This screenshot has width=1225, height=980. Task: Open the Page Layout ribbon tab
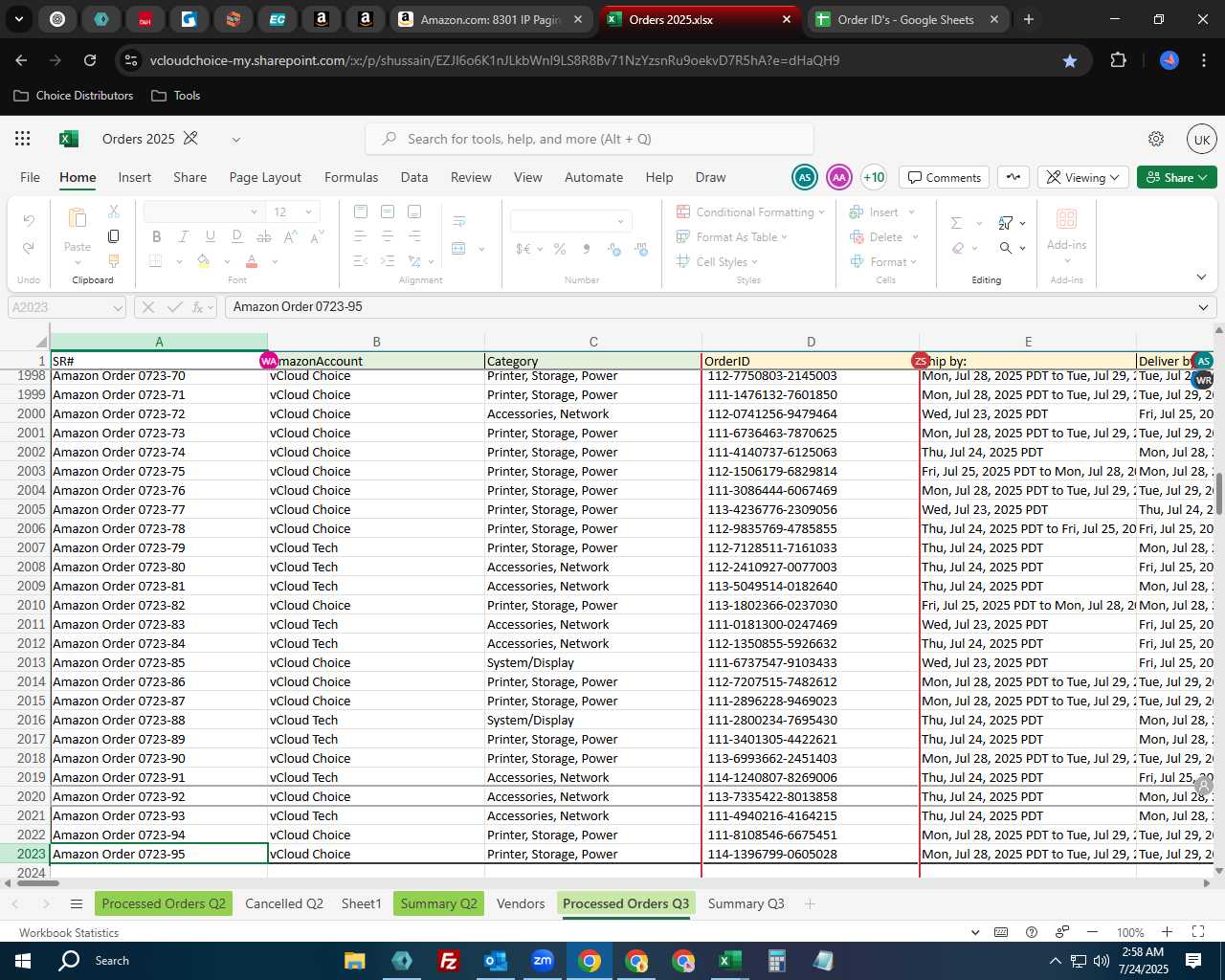pos(265,177)
